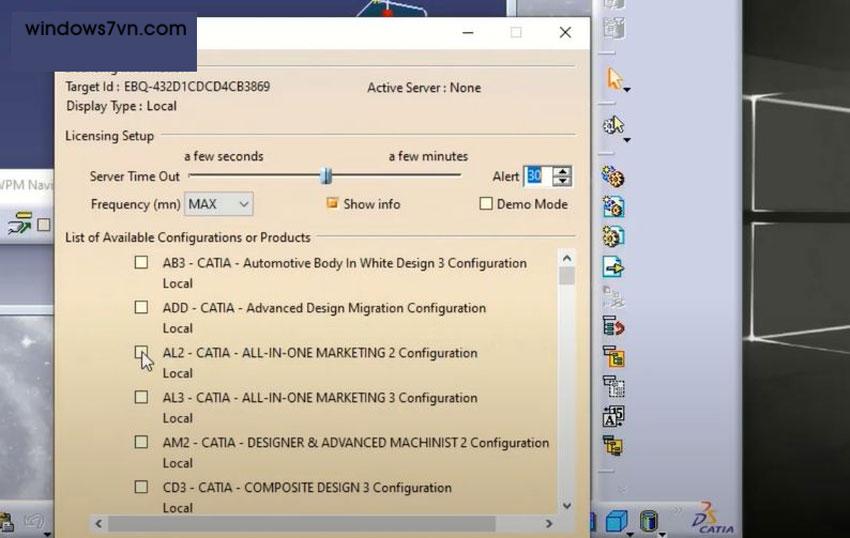Minimize the licensing dialog window
The width and height of the screenshot is (850, 538).
point(468,33)
